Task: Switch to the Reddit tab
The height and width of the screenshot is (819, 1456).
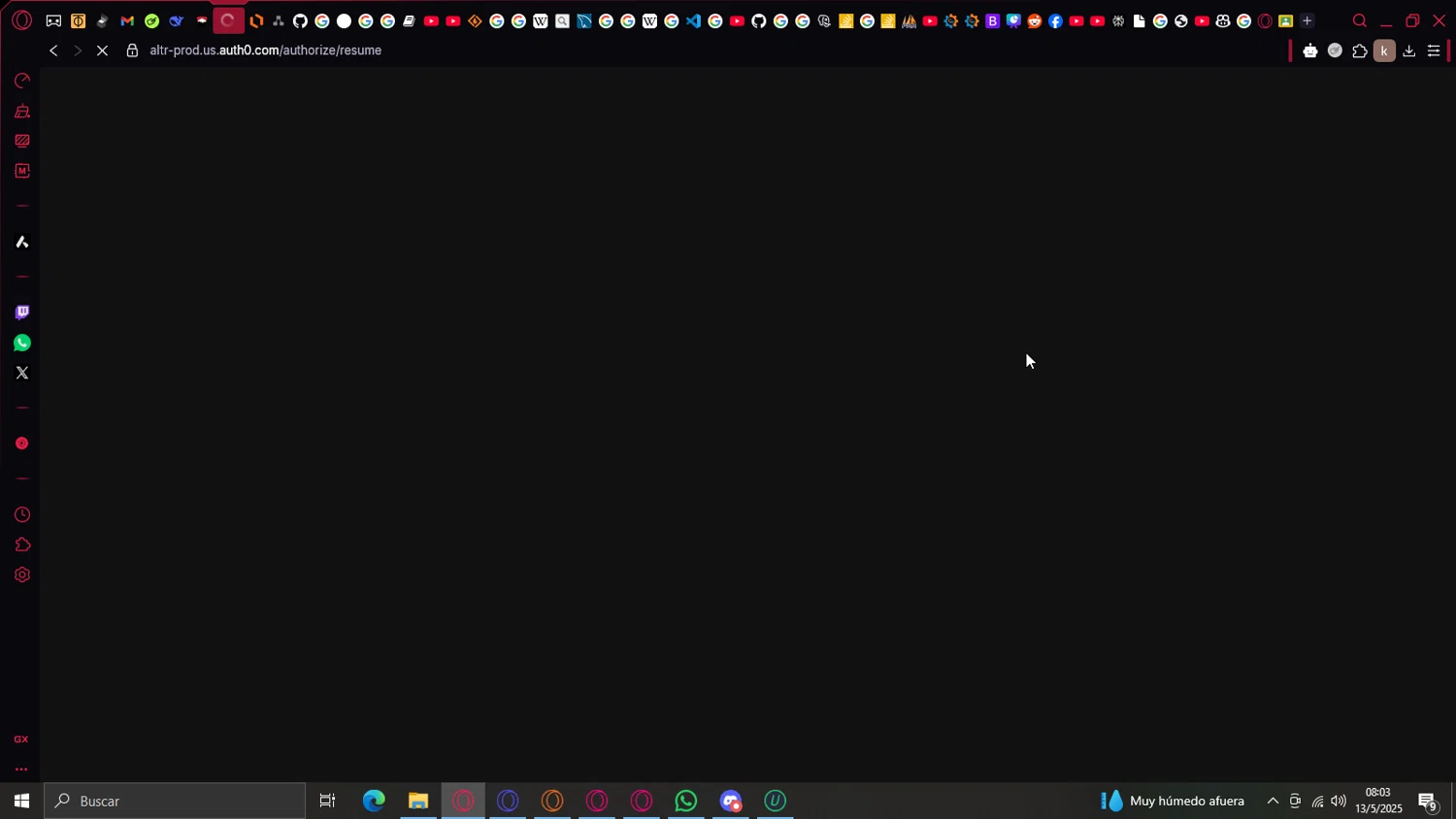Action: pyautogui.click(x=1035, y=21)
